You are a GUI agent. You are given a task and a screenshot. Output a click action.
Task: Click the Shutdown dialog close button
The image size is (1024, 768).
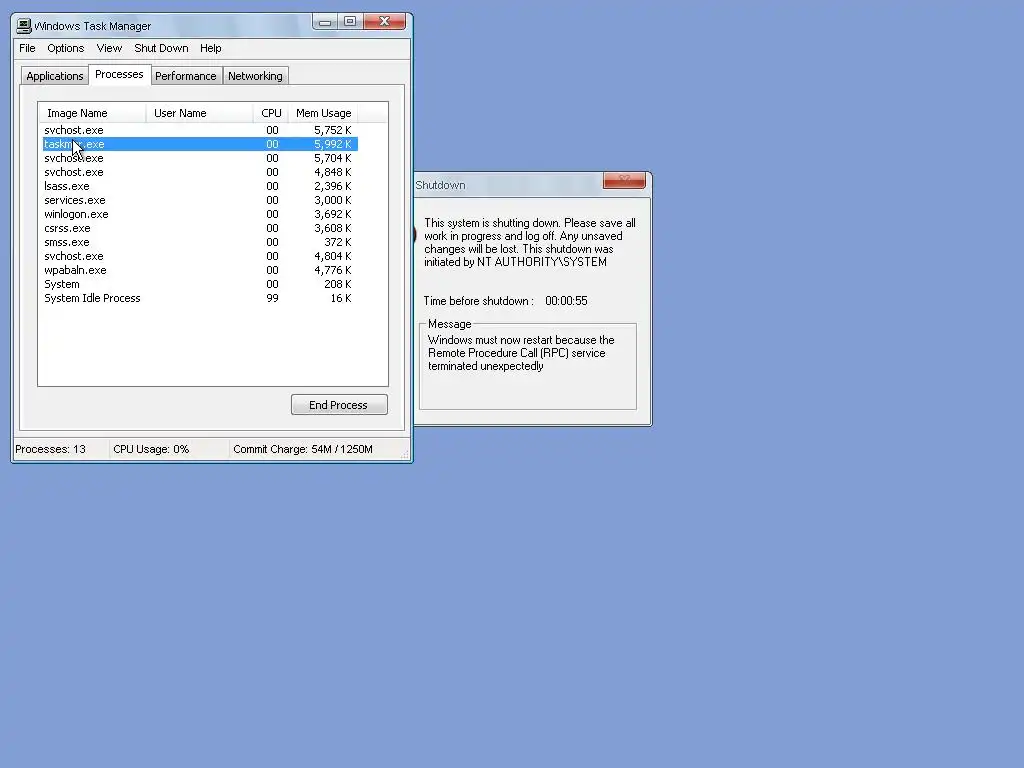[624, 180]
